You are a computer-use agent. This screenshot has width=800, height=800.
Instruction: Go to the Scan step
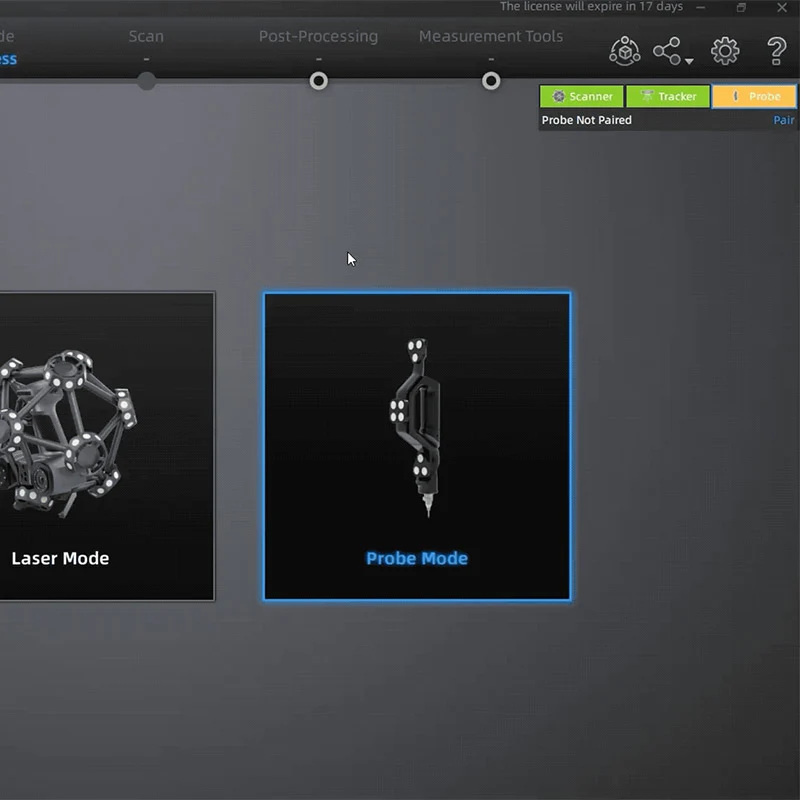(146, 36)
